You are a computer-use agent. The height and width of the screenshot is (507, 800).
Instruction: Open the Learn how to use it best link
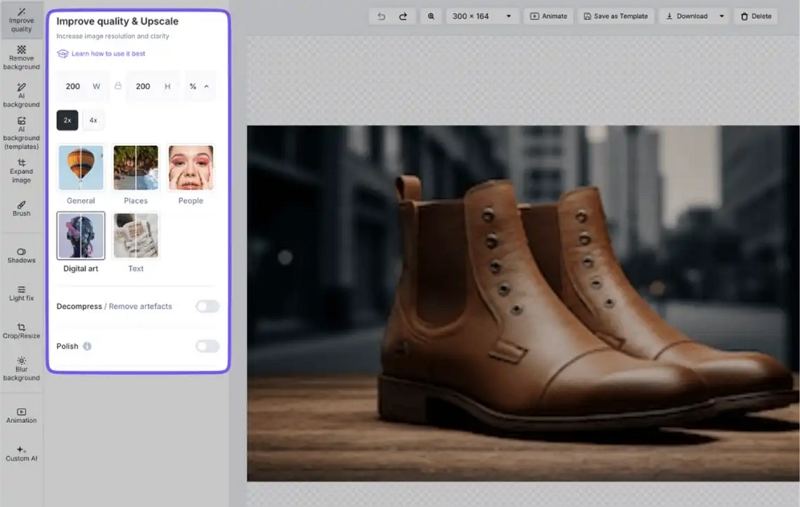point(108,54)
